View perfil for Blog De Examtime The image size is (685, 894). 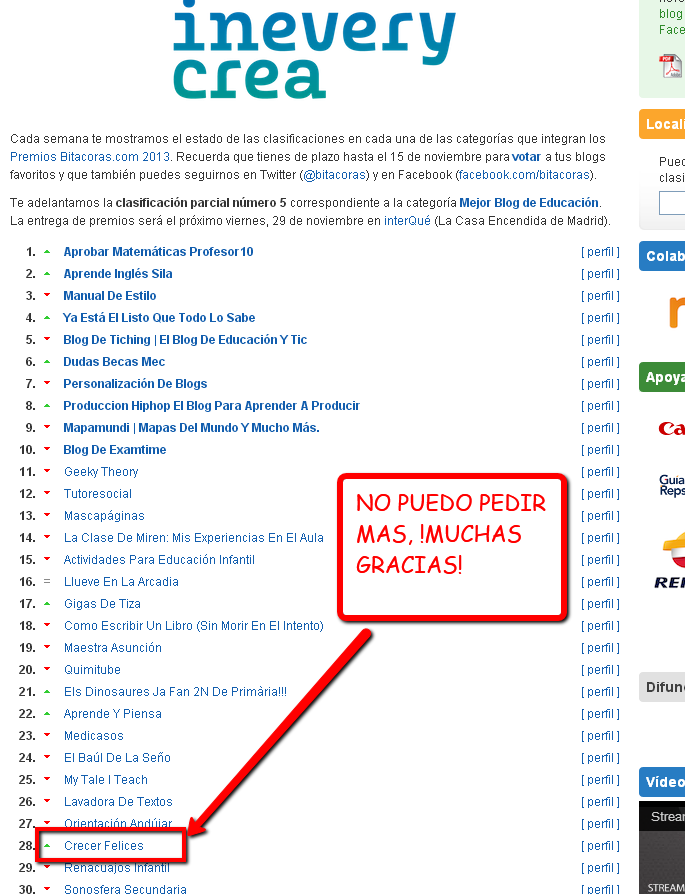600,450
